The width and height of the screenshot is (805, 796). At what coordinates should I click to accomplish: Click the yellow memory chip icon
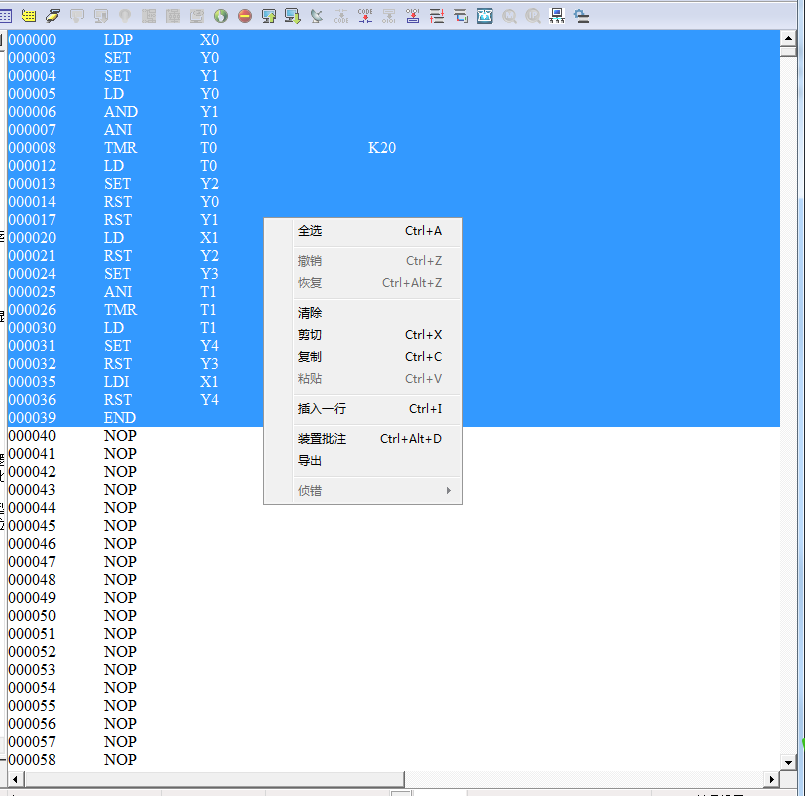[29, 16]
